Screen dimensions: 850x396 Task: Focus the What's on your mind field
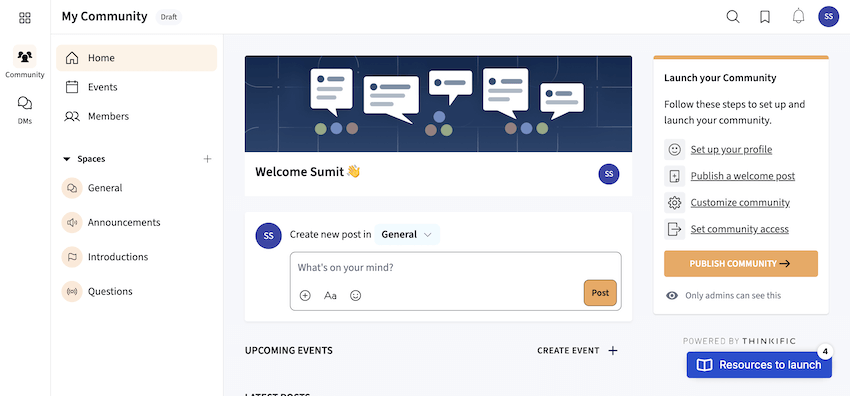coord(455,268)
